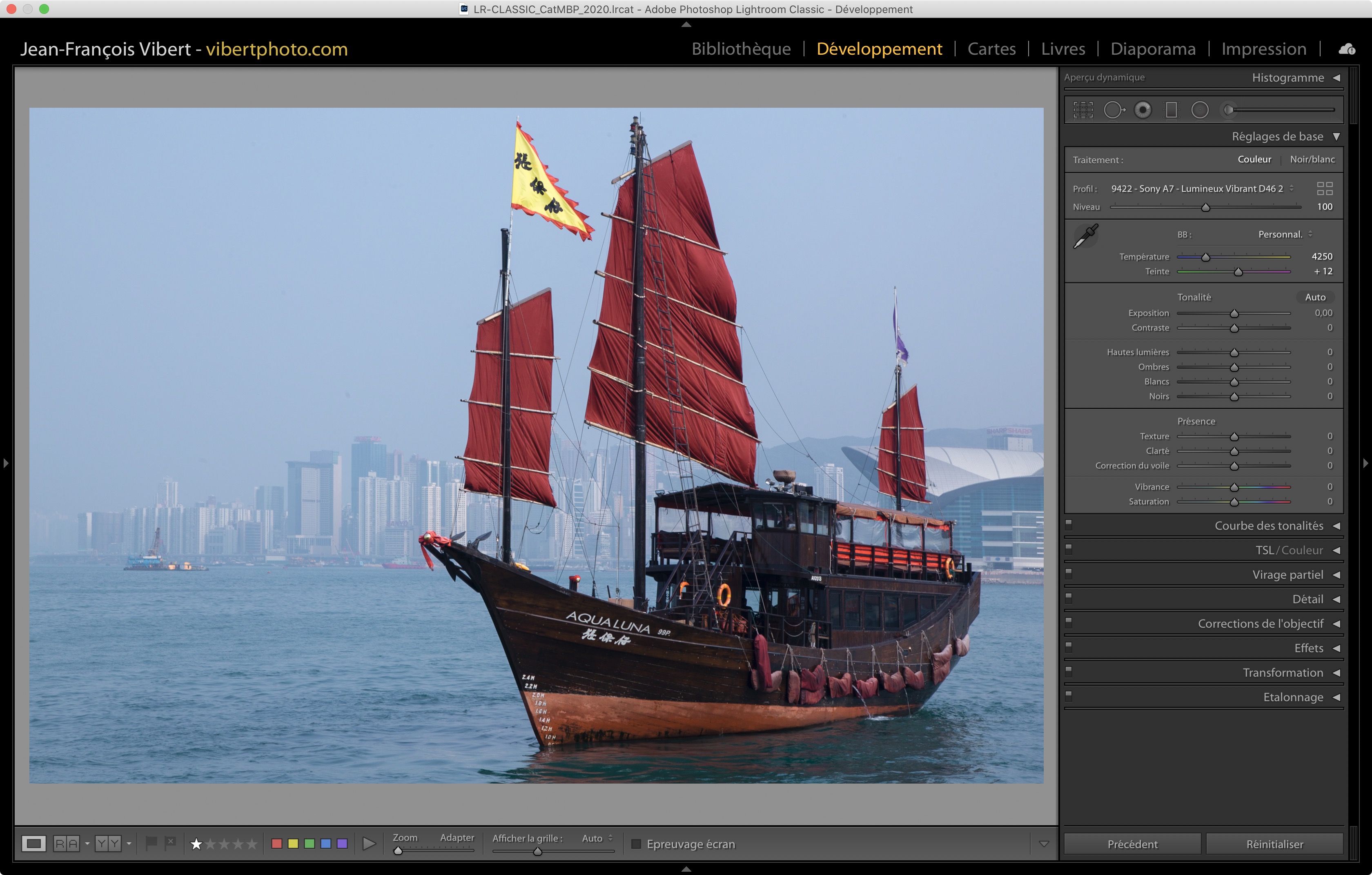Select the Radial filter tool
Viewport: 1372px width, 875px height.
coord(1200,110)
